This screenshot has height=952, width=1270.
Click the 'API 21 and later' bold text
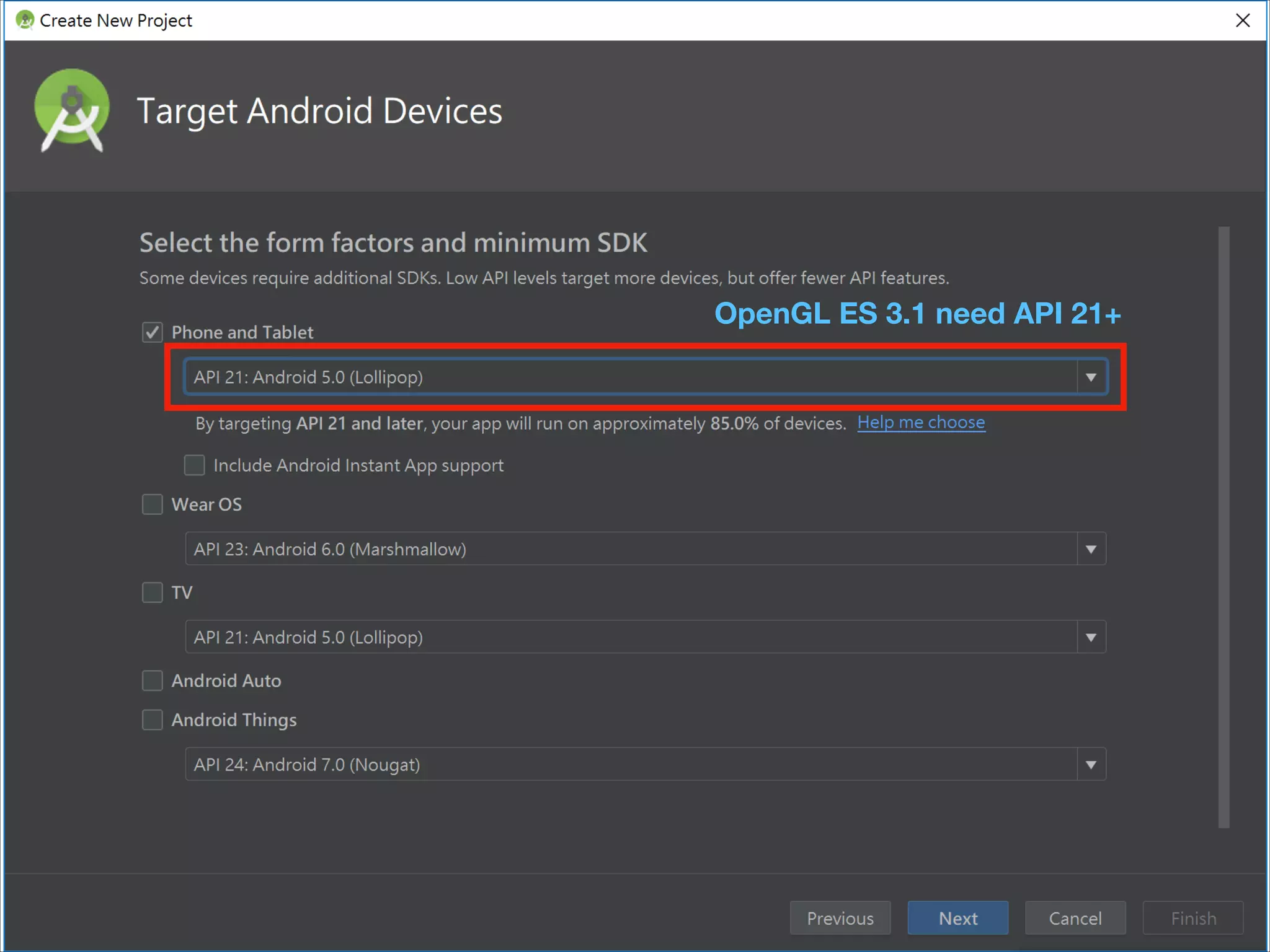coord(359,423)
